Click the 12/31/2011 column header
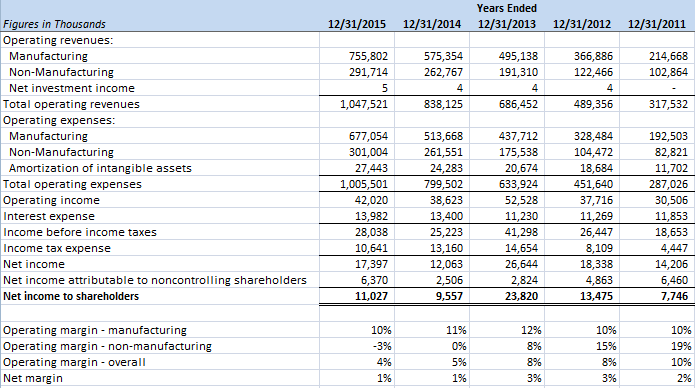The width and height of the screenshot is (695, 388). point(656,24)
